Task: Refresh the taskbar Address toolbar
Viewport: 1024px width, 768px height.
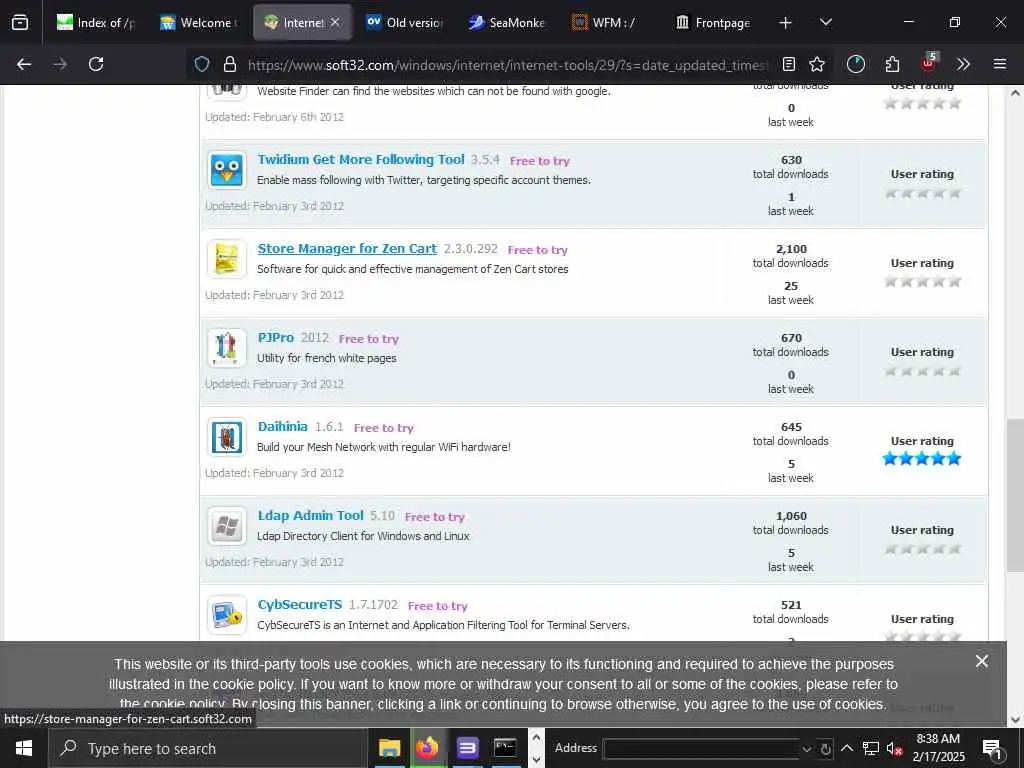Action: [825, 749]
